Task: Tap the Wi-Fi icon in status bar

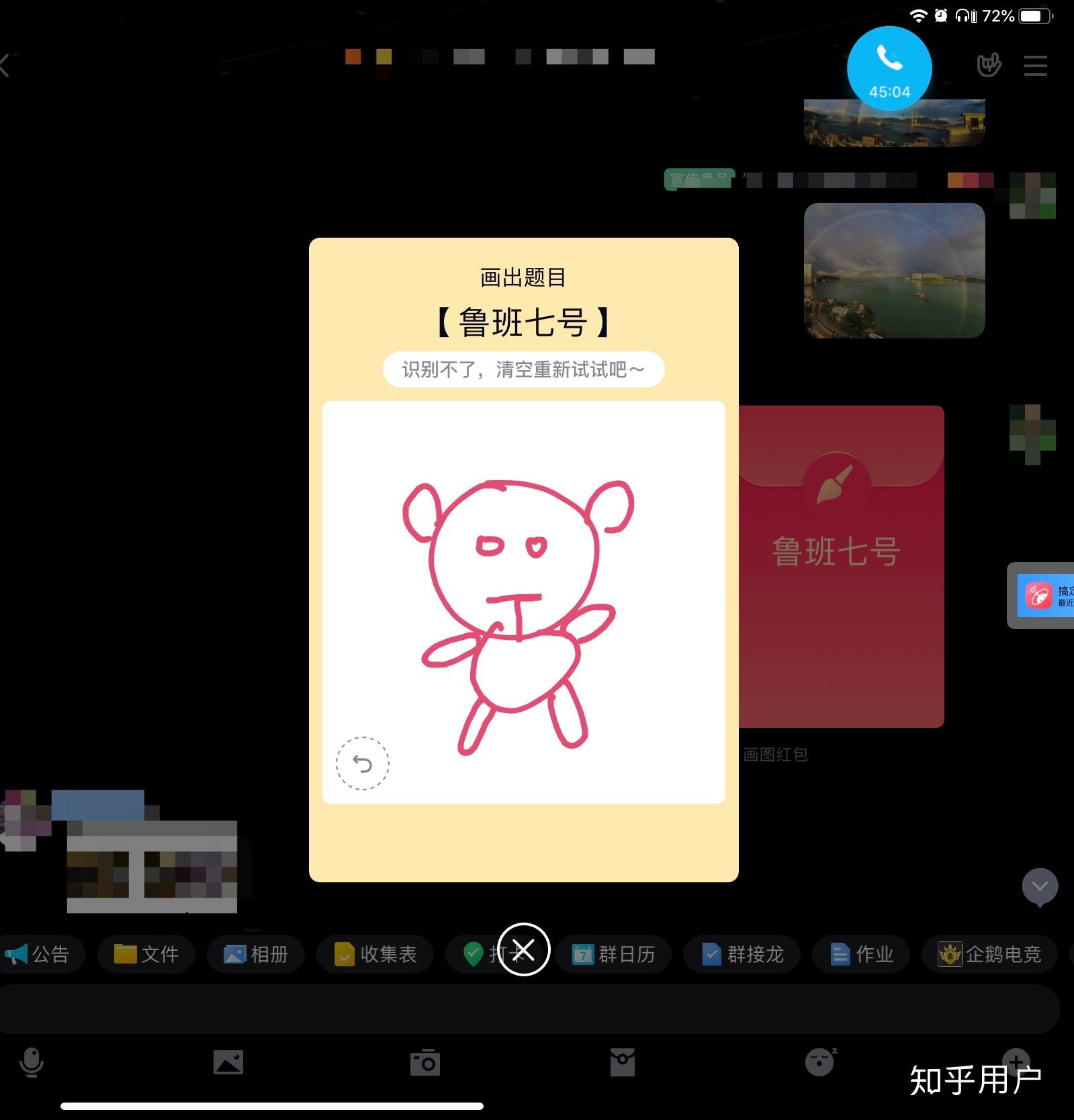Action: [x=918, y=15]
